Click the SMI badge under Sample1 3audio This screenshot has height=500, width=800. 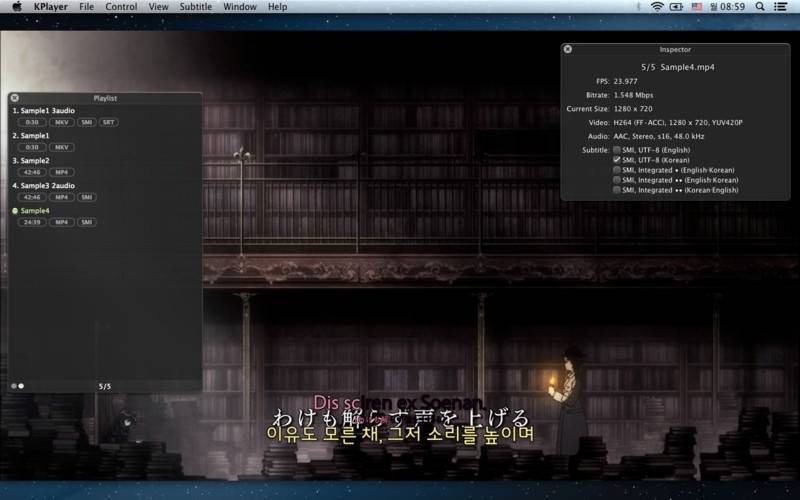[x=87, y=122]
